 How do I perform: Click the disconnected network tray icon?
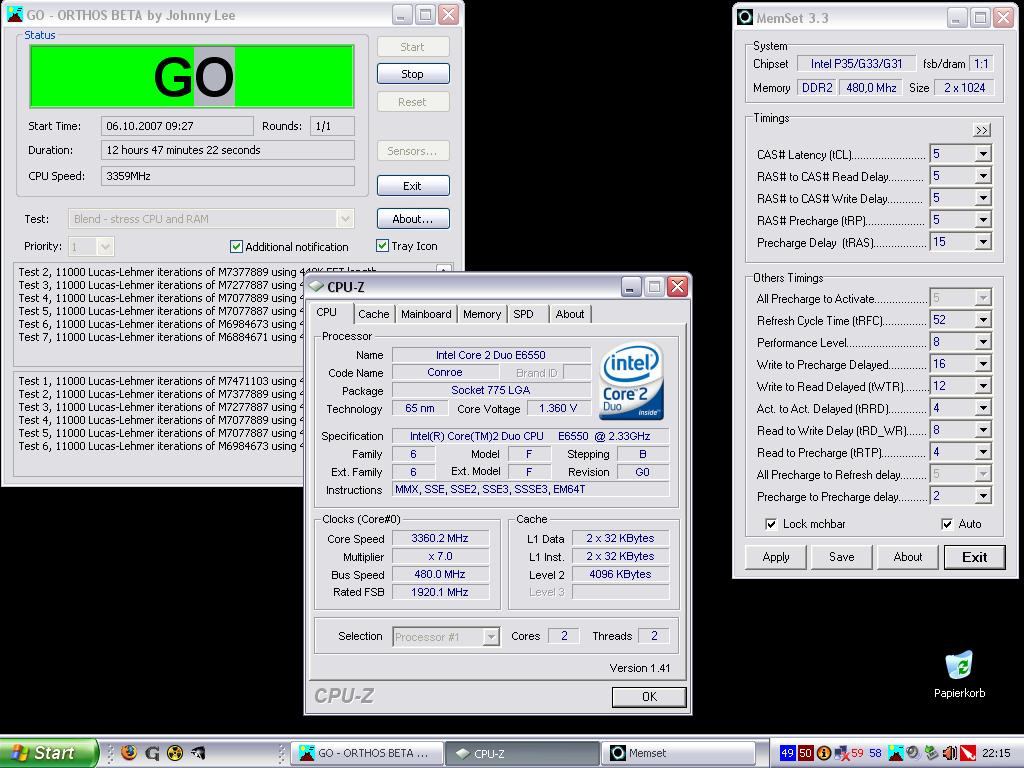click(x=842, y=753)
